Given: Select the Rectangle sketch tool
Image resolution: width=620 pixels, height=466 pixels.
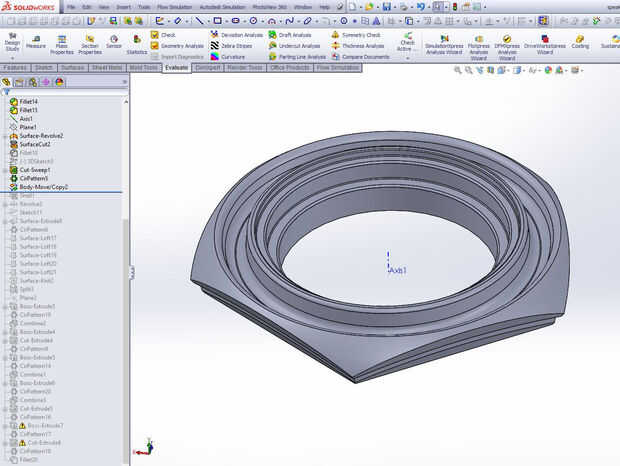Looking at the screenshot, I should coord(217,21).
